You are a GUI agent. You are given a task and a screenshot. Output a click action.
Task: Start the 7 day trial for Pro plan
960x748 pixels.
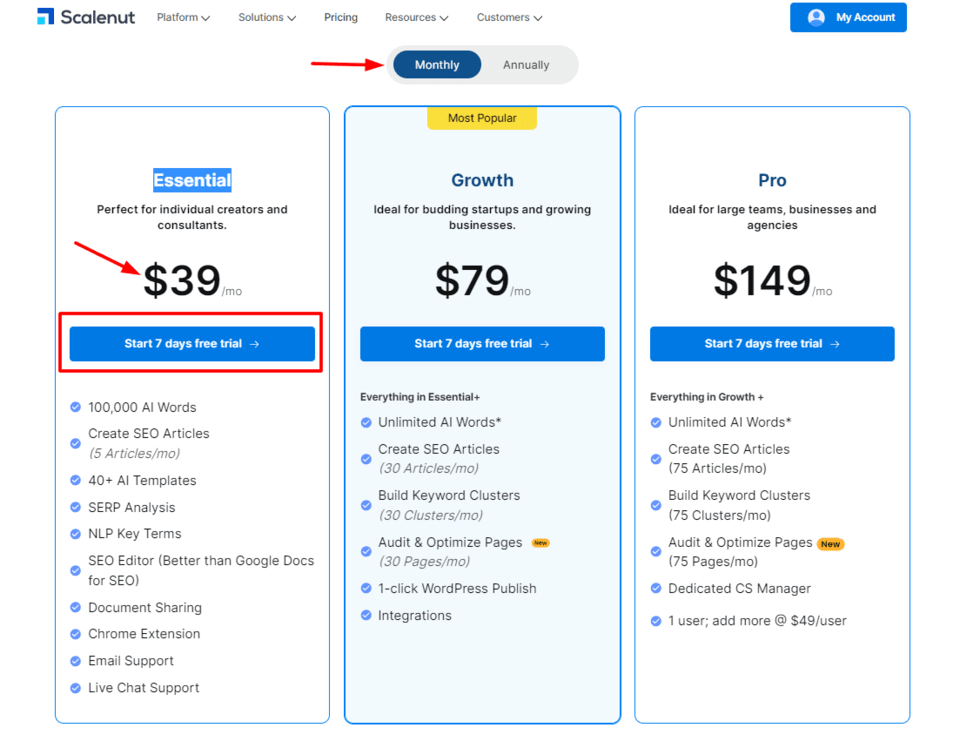coord(772,343)
